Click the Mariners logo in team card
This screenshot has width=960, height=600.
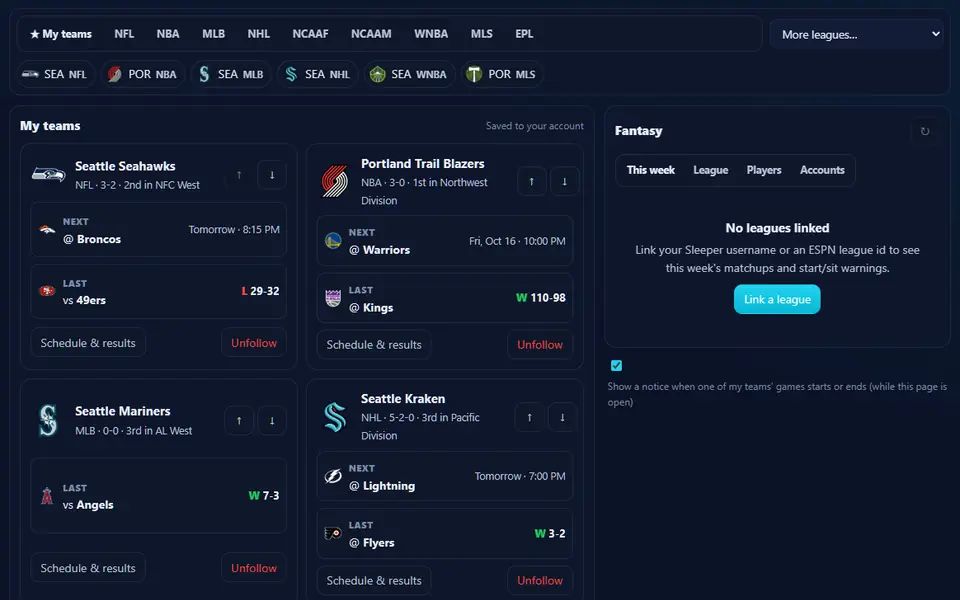pos(48,421)
